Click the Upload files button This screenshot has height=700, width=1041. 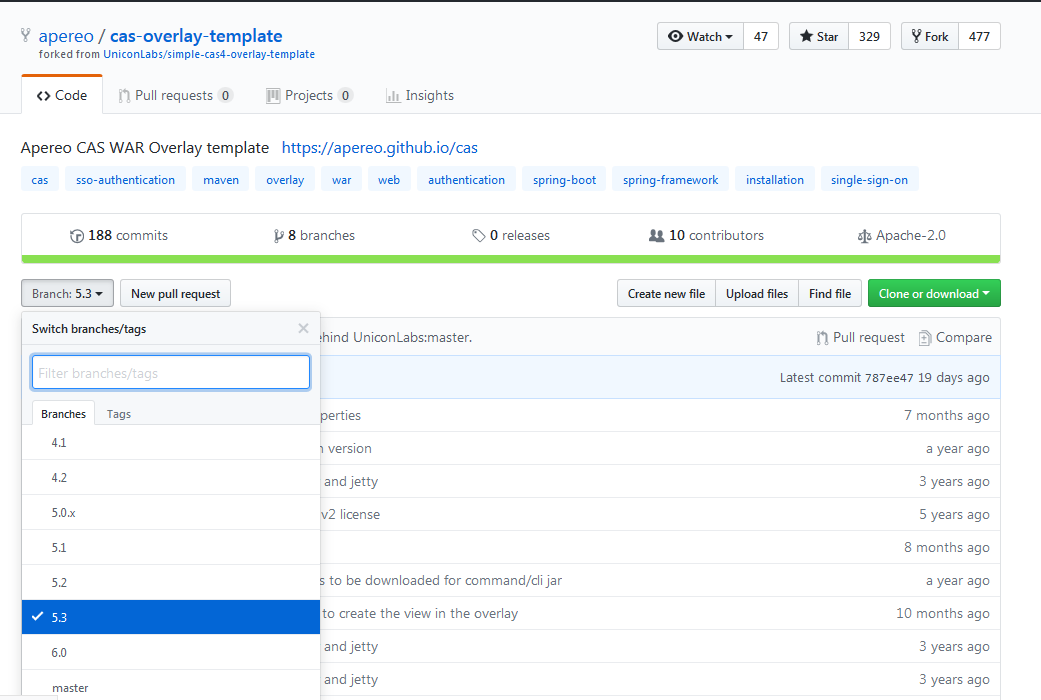click(x=757, y=294)
